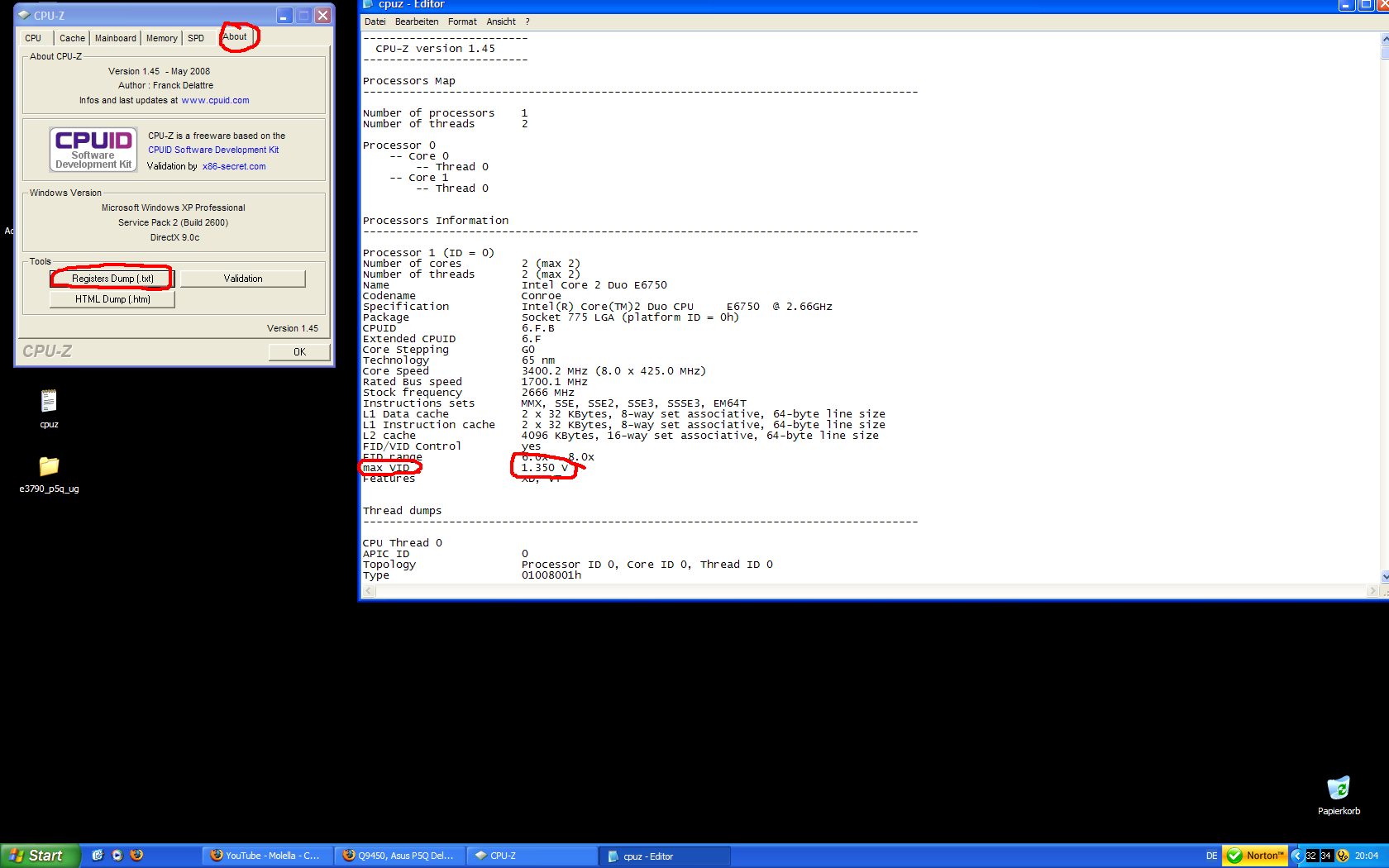1389x868 pixels.
Task: Launch Internet Explorer from quick launch
Action: click(98, 856)
